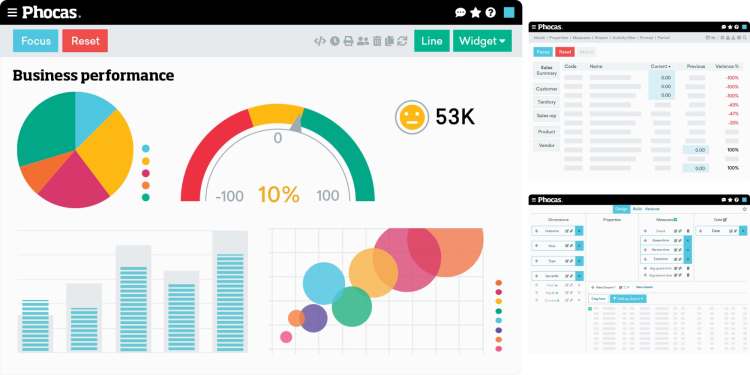Click the trash delete icon in toolbar
The width and height of the screenshot is (750, 375).
click(x=377, y=41)
